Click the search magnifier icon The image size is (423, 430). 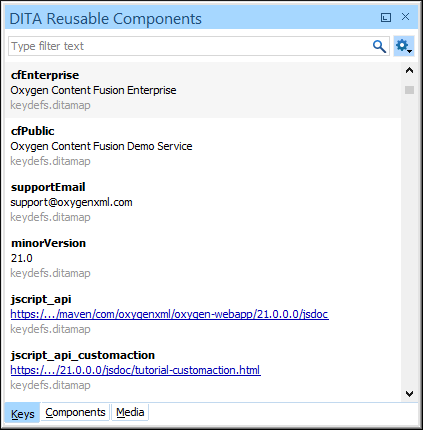[379, 46]
